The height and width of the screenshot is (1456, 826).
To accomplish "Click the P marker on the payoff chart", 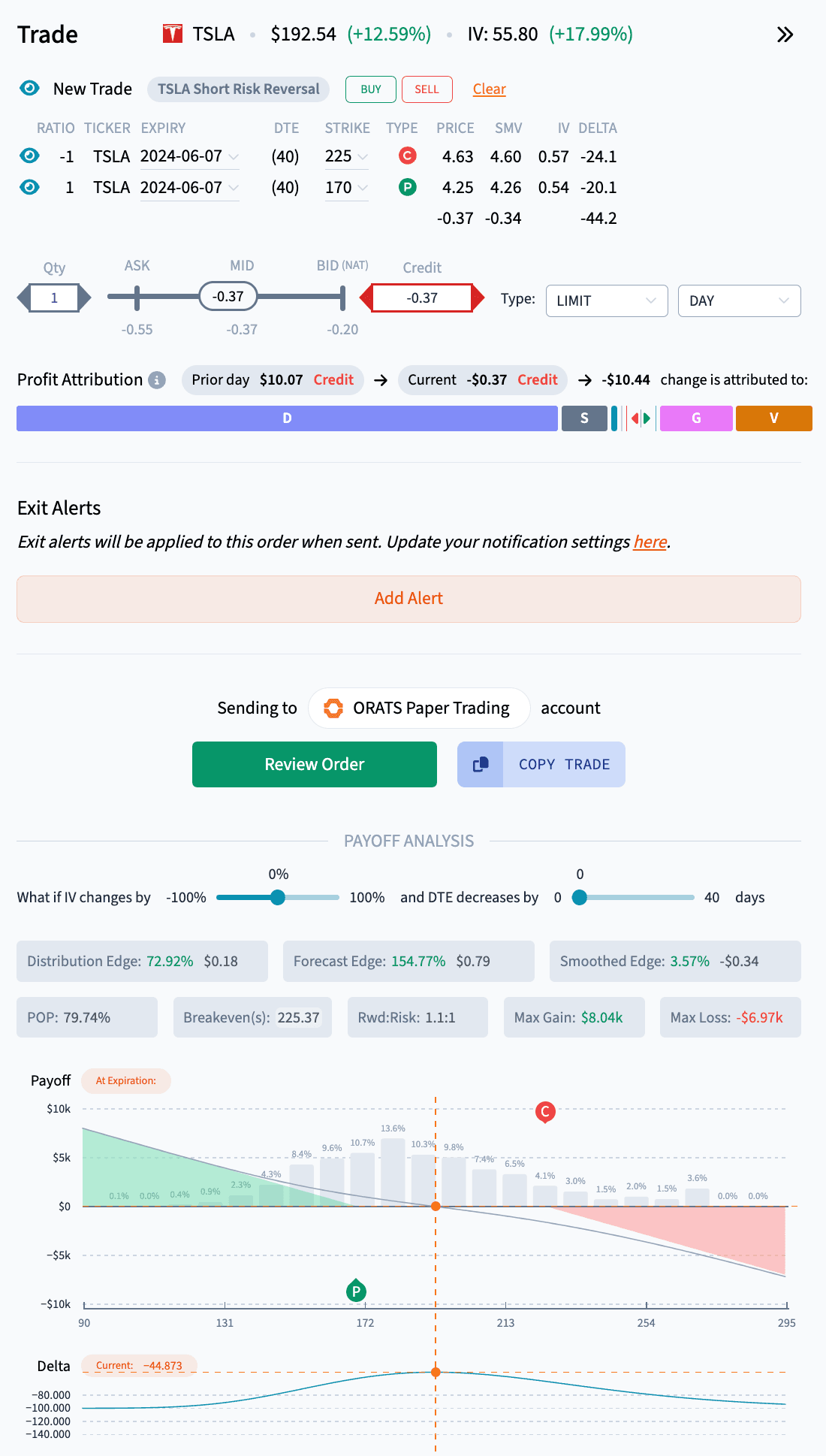I will point(356,1291).
